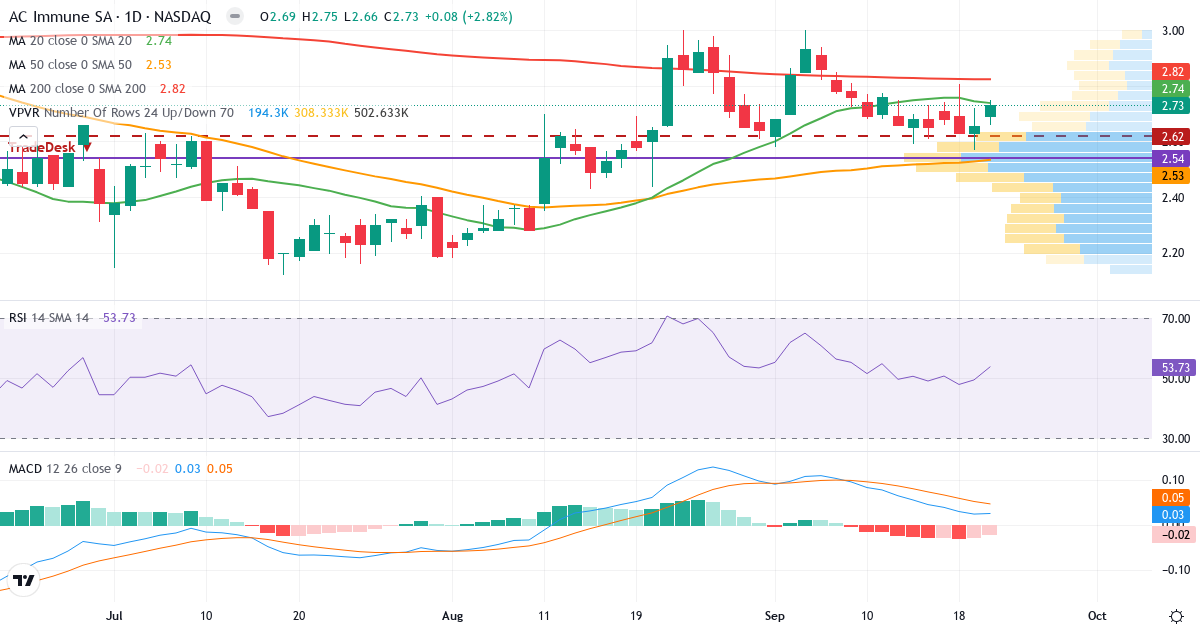
Task: Click the TradingView logo
Action: (x=24, y=580)
